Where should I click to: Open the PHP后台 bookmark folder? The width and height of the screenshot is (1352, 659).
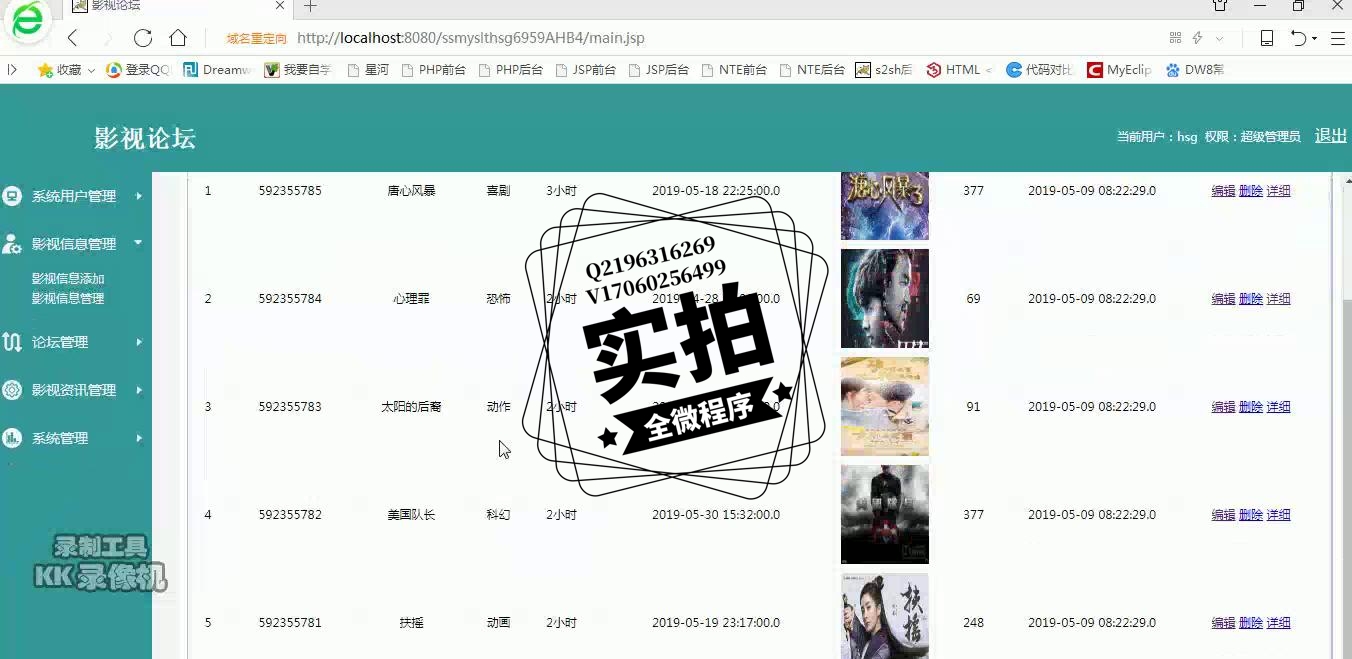click(510, 70)
